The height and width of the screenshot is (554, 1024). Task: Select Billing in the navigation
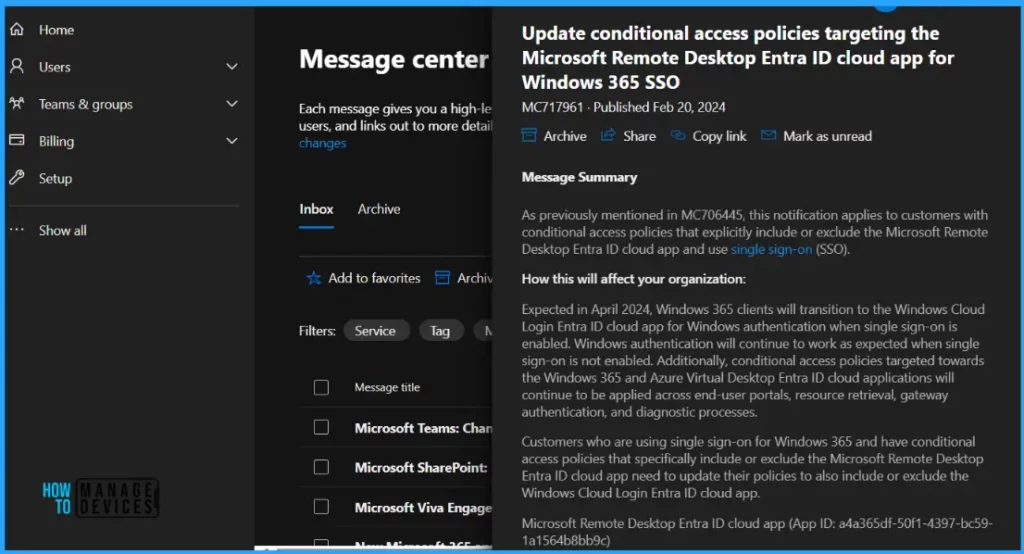[x=56, y=141]
